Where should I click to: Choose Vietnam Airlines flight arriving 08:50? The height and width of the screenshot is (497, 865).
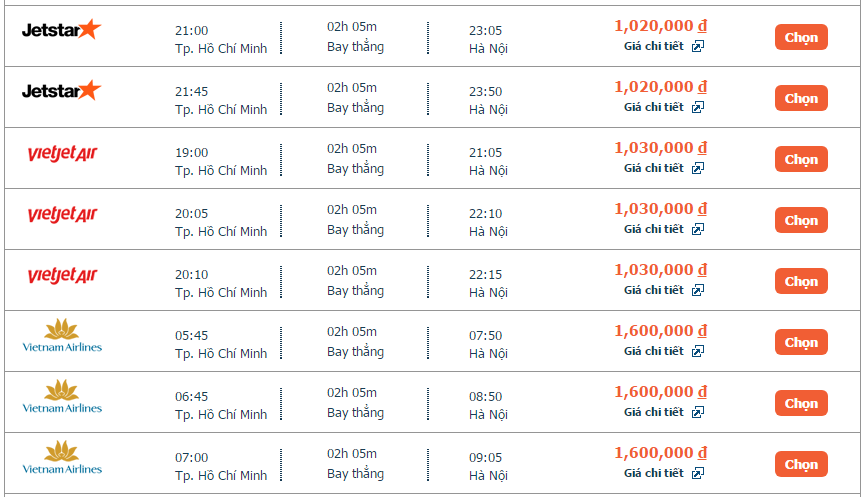[x=801, y=404]
